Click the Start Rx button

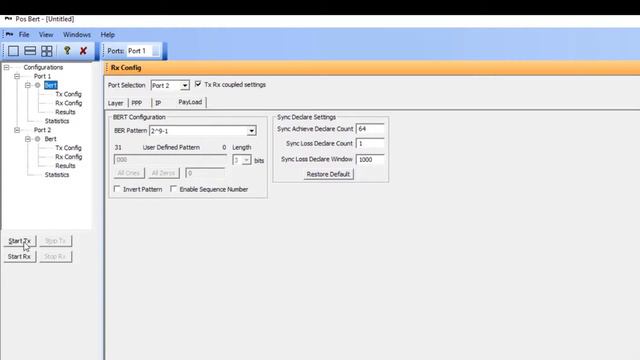click(x=20, y=256)
